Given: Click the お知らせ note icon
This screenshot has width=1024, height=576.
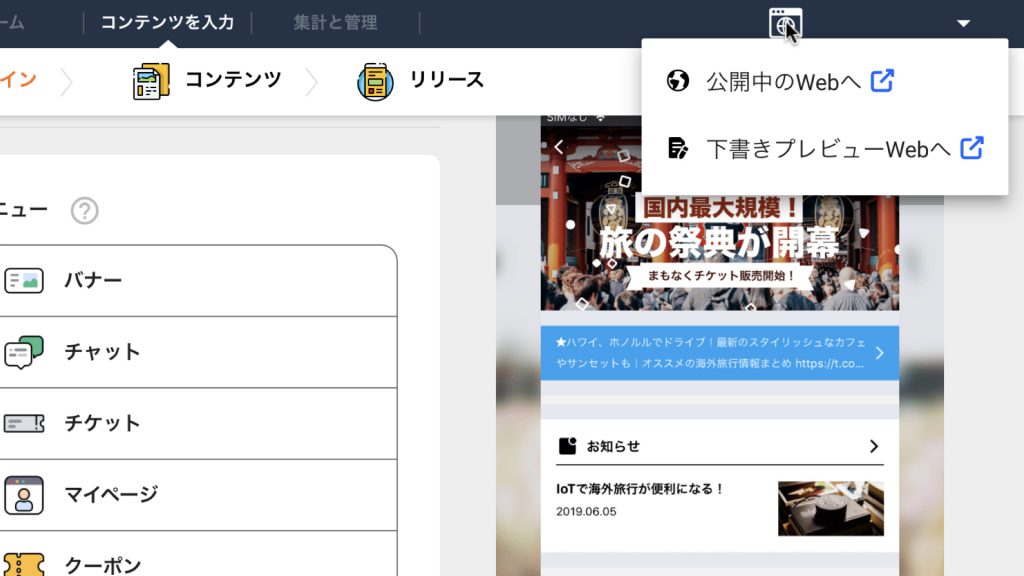Looking at the screenshot, I should (568, 446).
